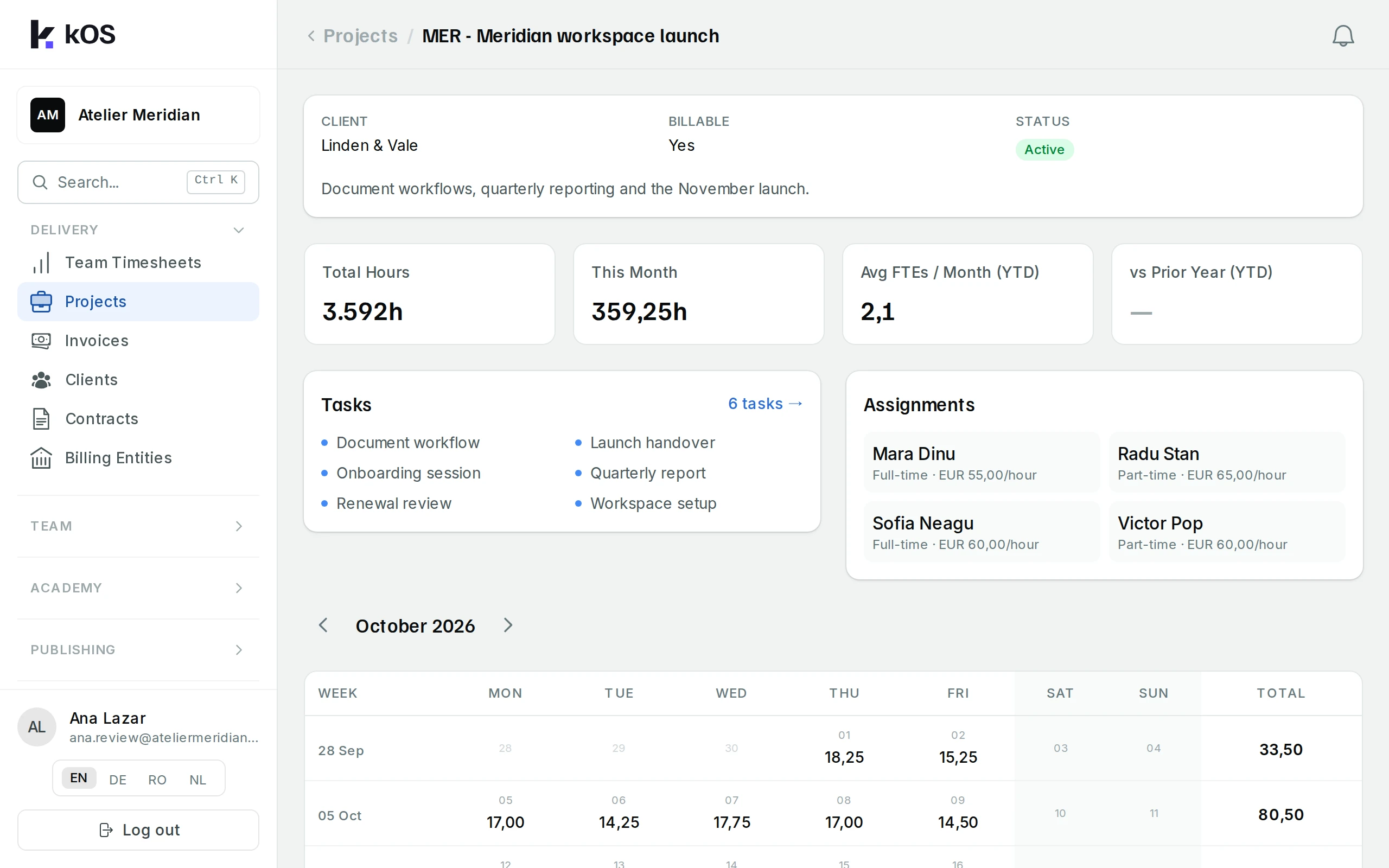This screenshot has height=868, width=1389.
Task: Switch language to EN
Action: click(79, 778)
